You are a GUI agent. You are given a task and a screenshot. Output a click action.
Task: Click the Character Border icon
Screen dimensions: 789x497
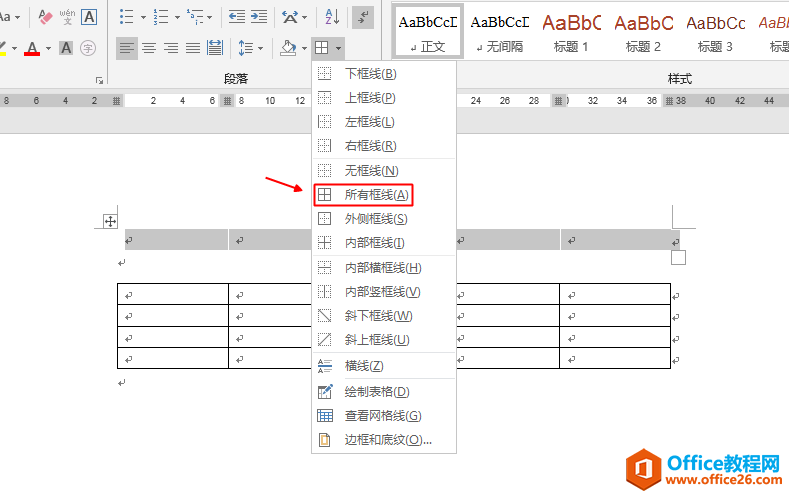click(x=89, y=18)
